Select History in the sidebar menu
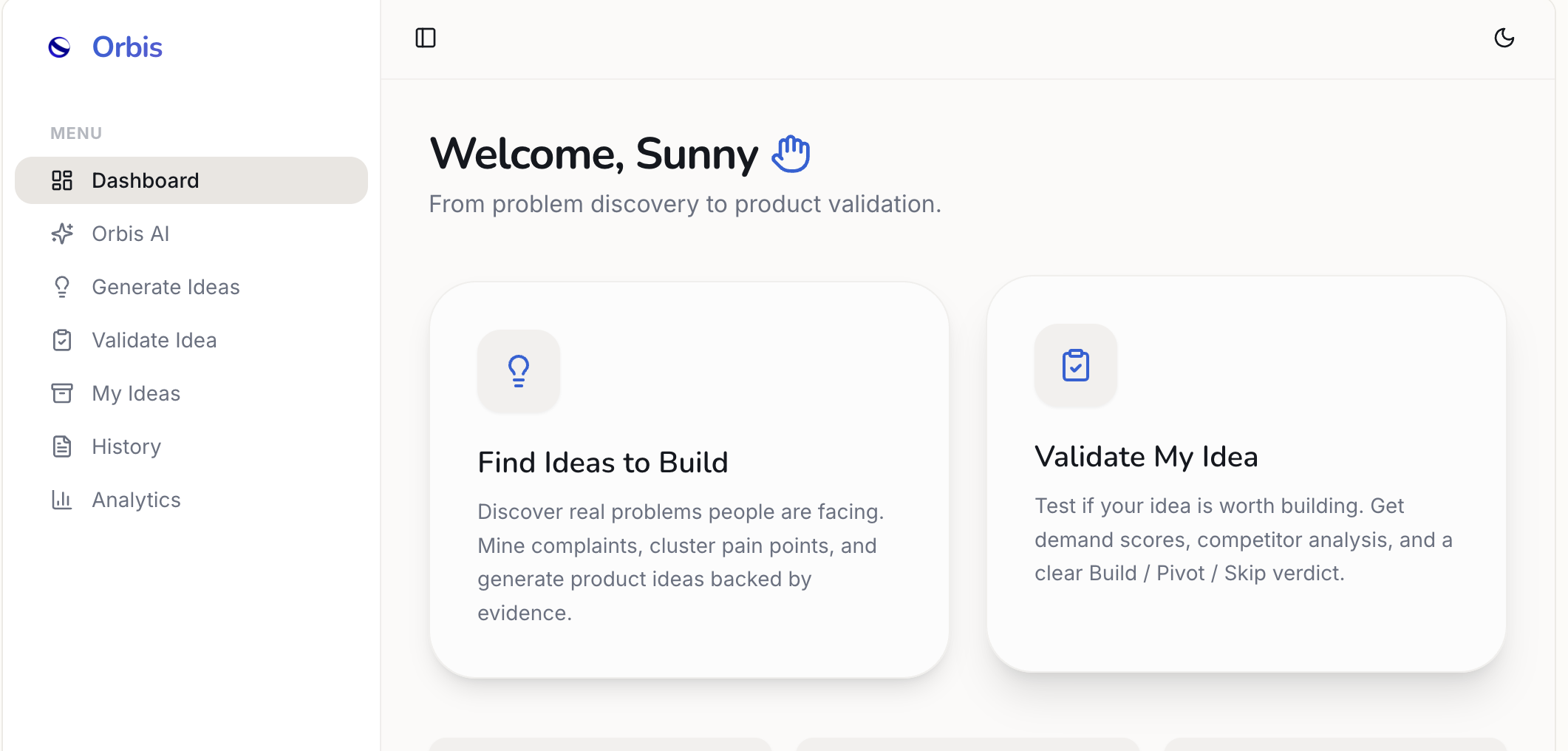Viewport: 1568px width, 751px height. click(126, 446)
